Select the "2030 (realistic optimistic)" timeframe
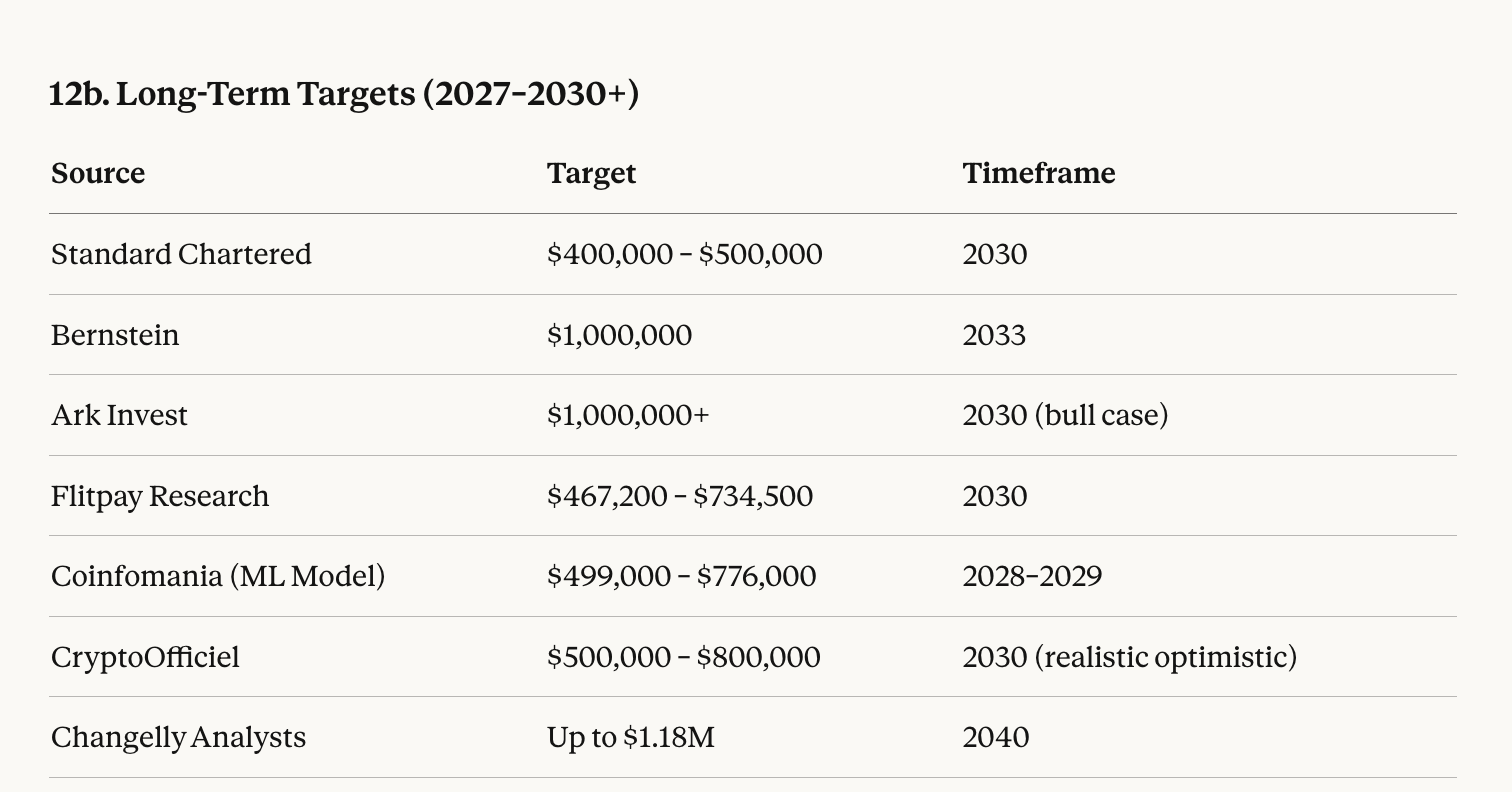The width and height of the screenshot is (1512, 792). 1129,657
